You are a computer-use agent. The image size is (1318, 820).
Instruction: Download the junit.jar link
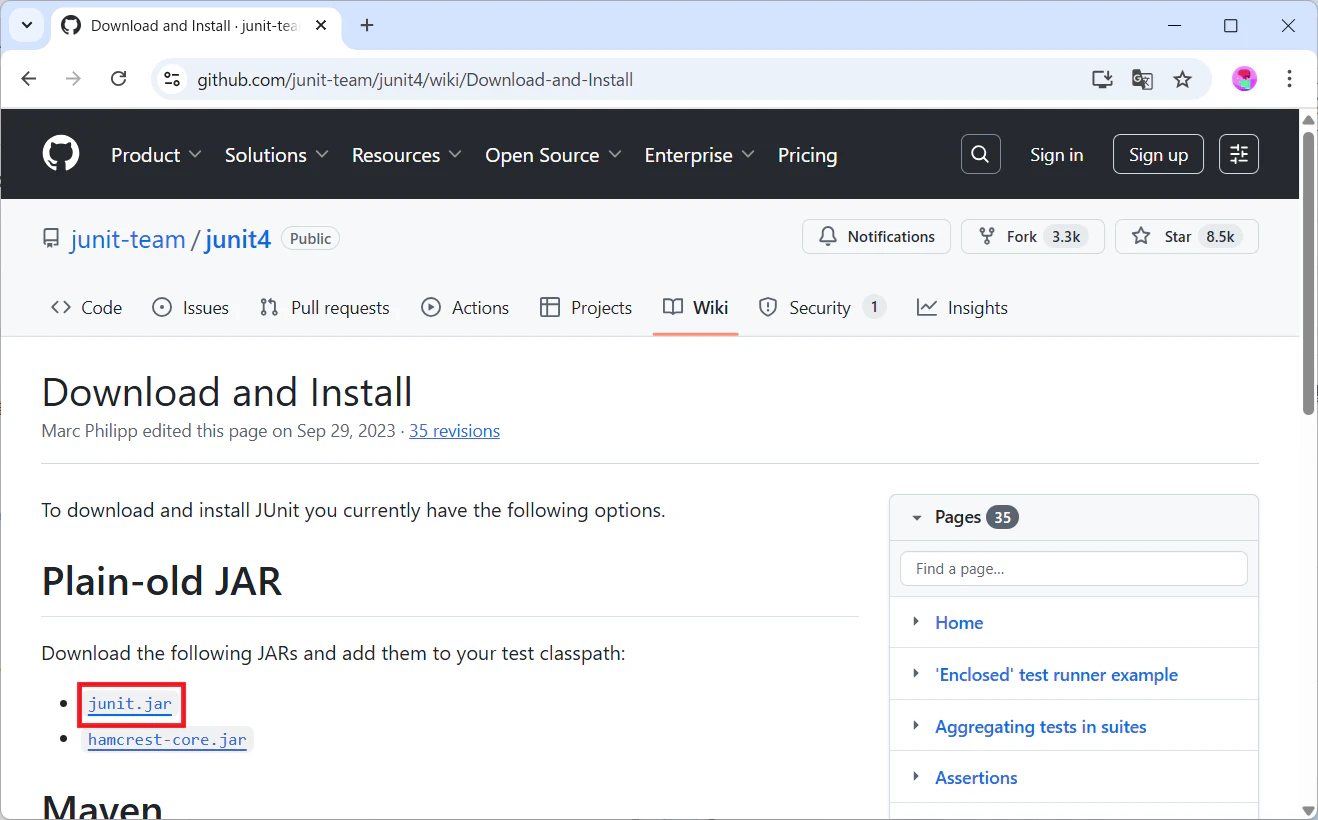pos(130,704)
